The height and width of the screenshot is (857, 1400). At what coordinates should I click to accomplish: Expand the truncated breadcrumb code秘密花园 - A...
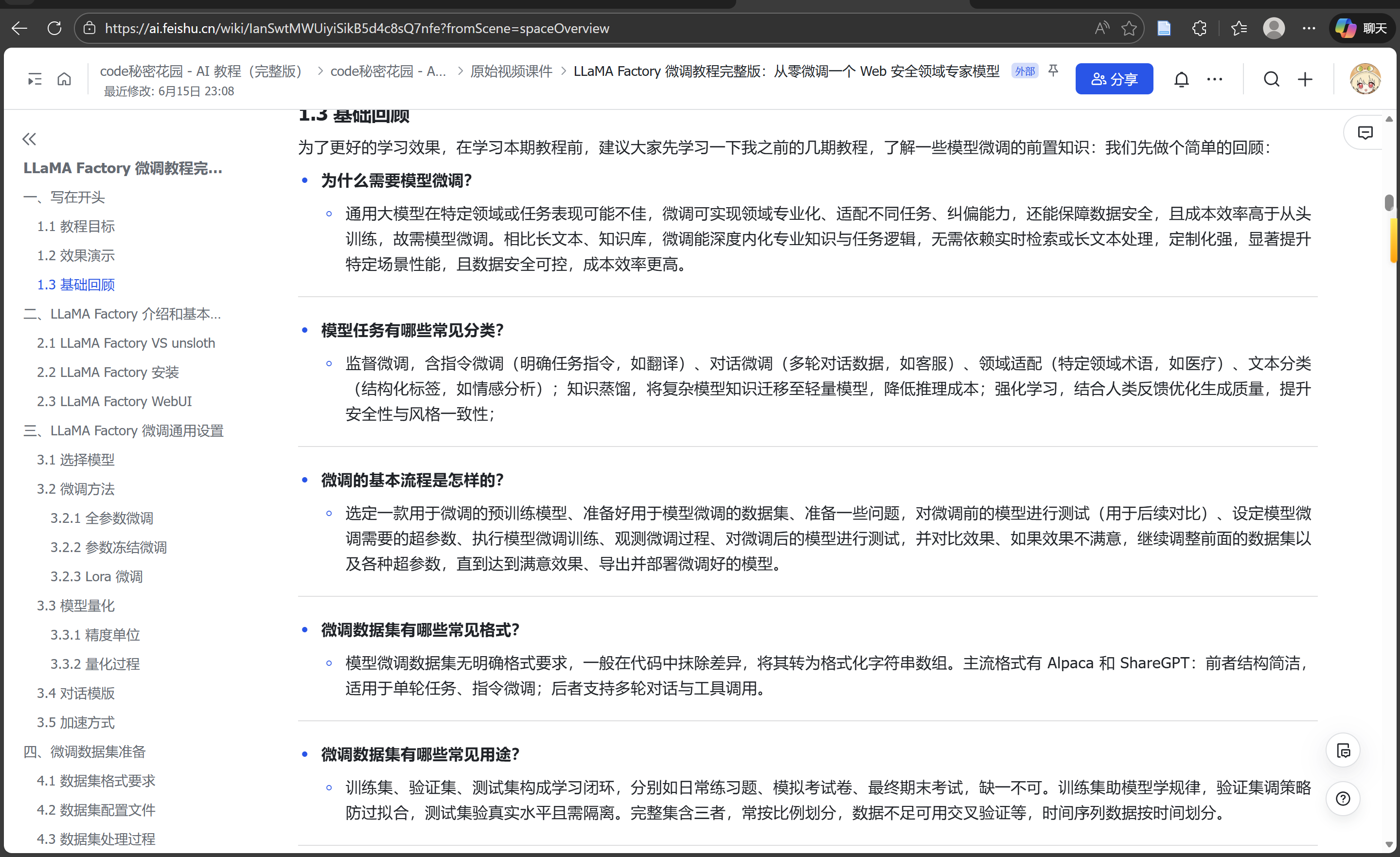tap(388, 71)
